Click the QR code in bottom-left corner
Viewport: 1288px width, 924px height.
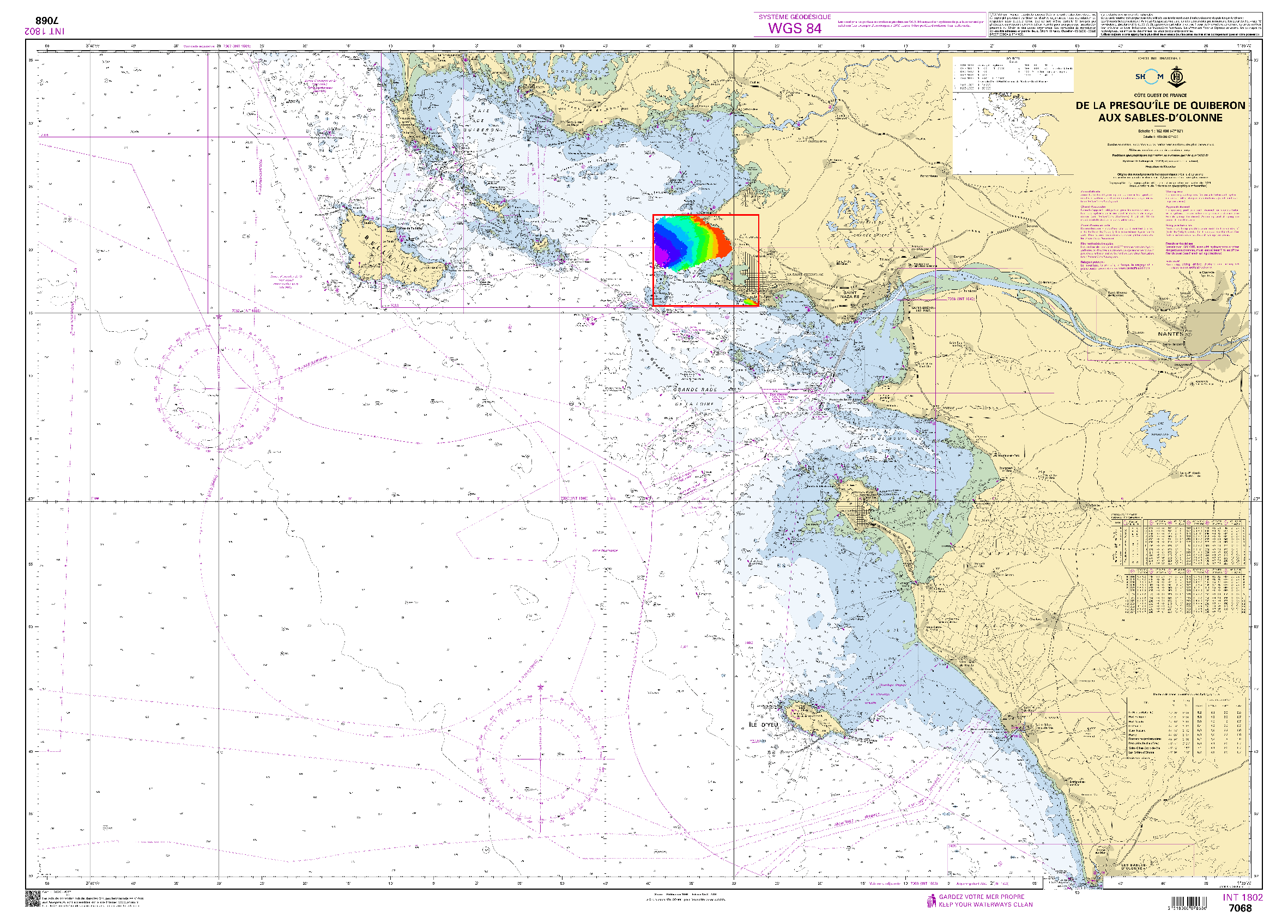tap(32, 898)
